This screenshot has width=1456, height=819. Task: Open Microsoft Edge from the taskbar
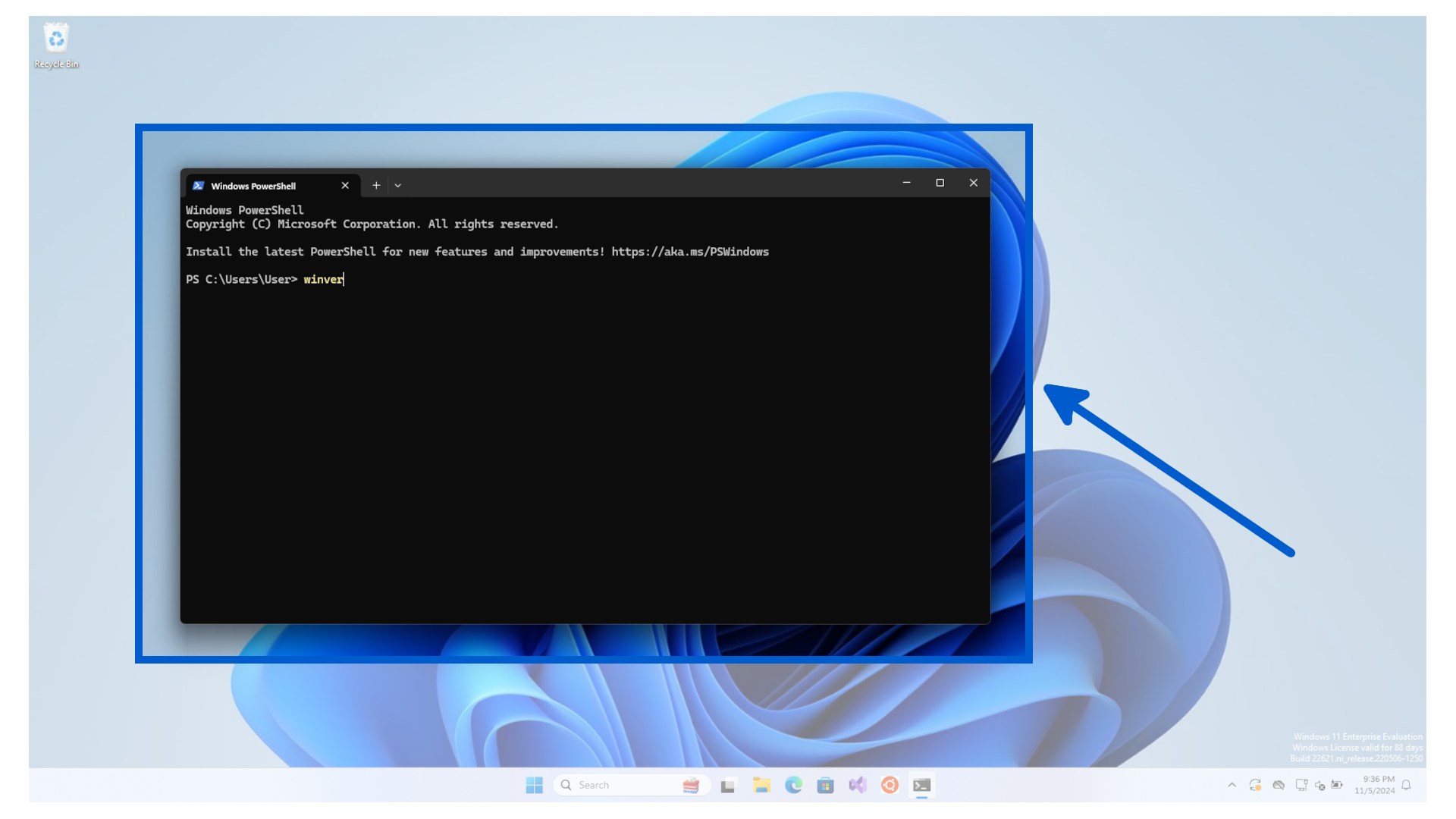coord(793,785)
